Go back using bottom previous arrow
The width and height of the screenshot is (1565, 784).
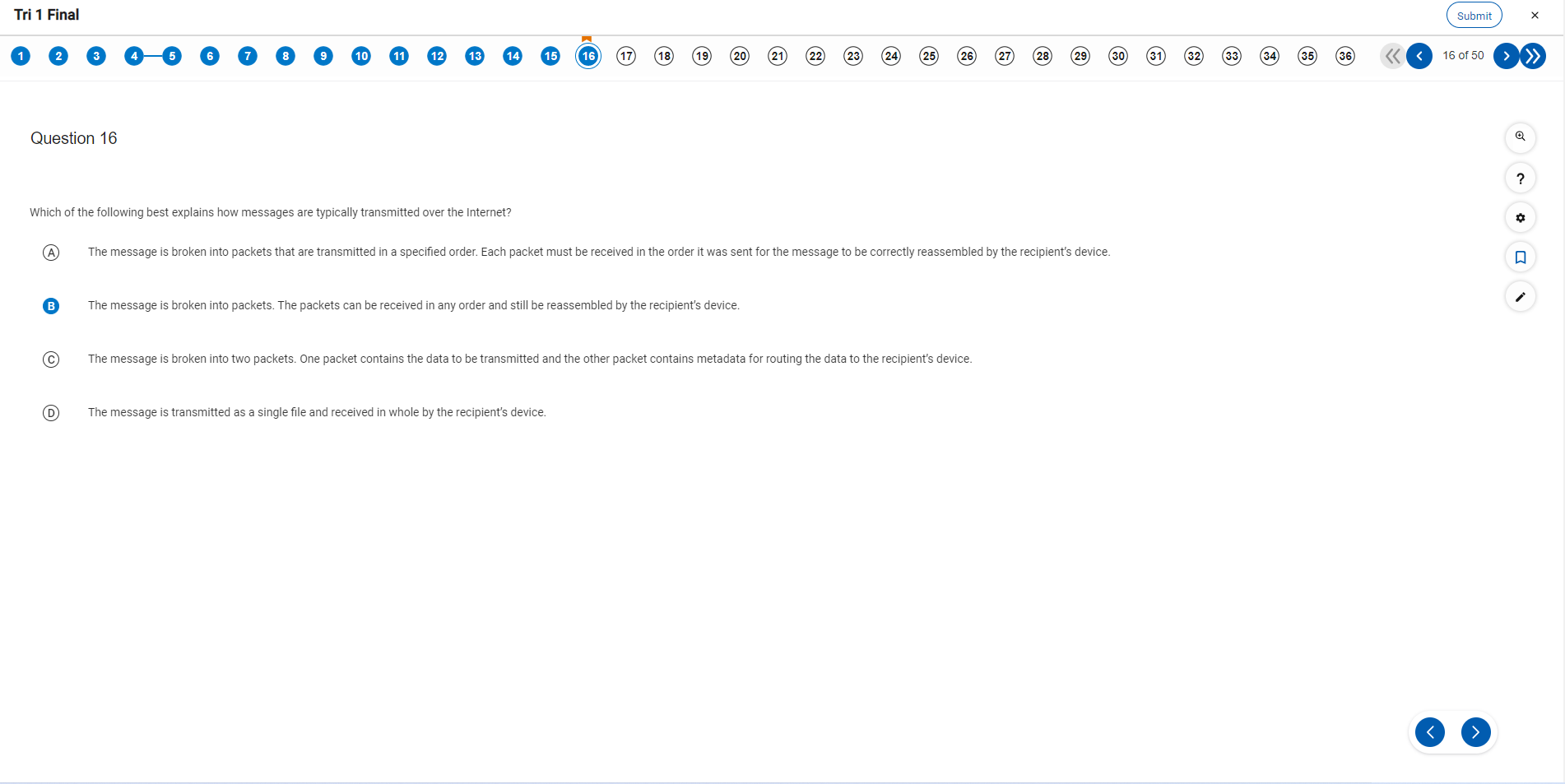click(x=1429, y=732)
